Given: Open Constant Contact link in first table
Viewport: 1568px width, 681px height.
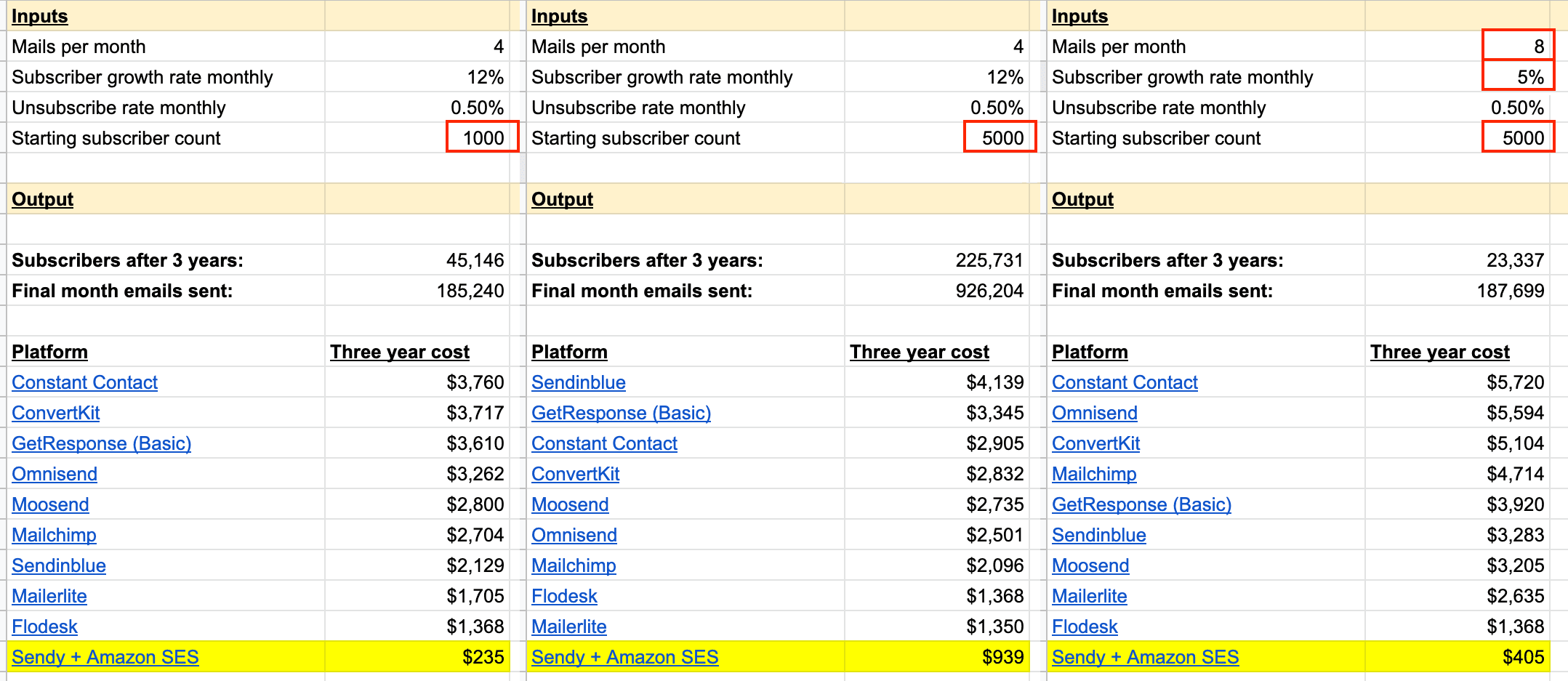Looking at the screenshot, I should pos(84,382).
